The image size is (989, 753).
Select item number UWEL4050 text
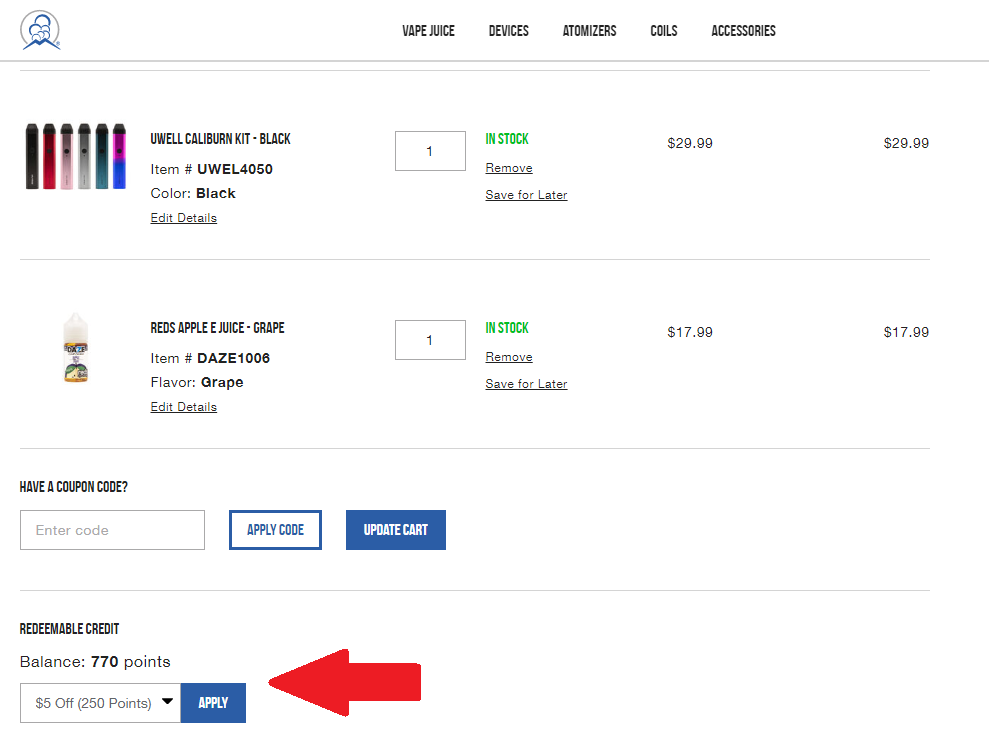pos(235,170)
